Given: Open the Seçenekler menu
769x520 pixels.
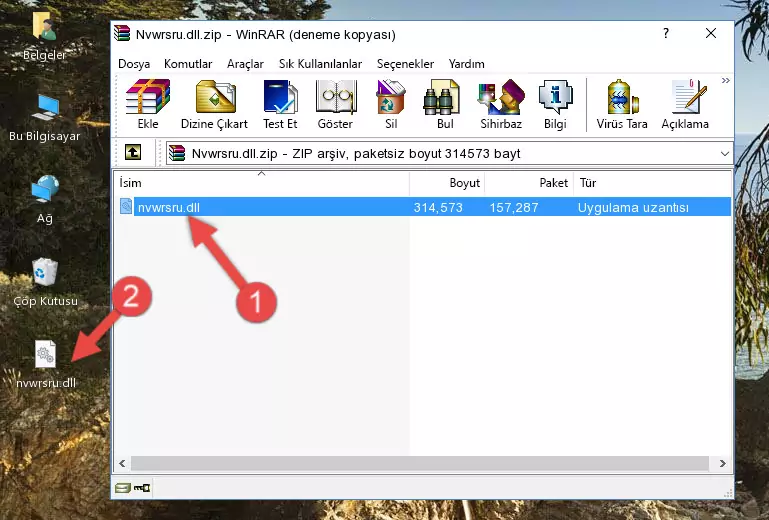Looking at the screenshot, I should pyautogui.click(x=405, y=64).
